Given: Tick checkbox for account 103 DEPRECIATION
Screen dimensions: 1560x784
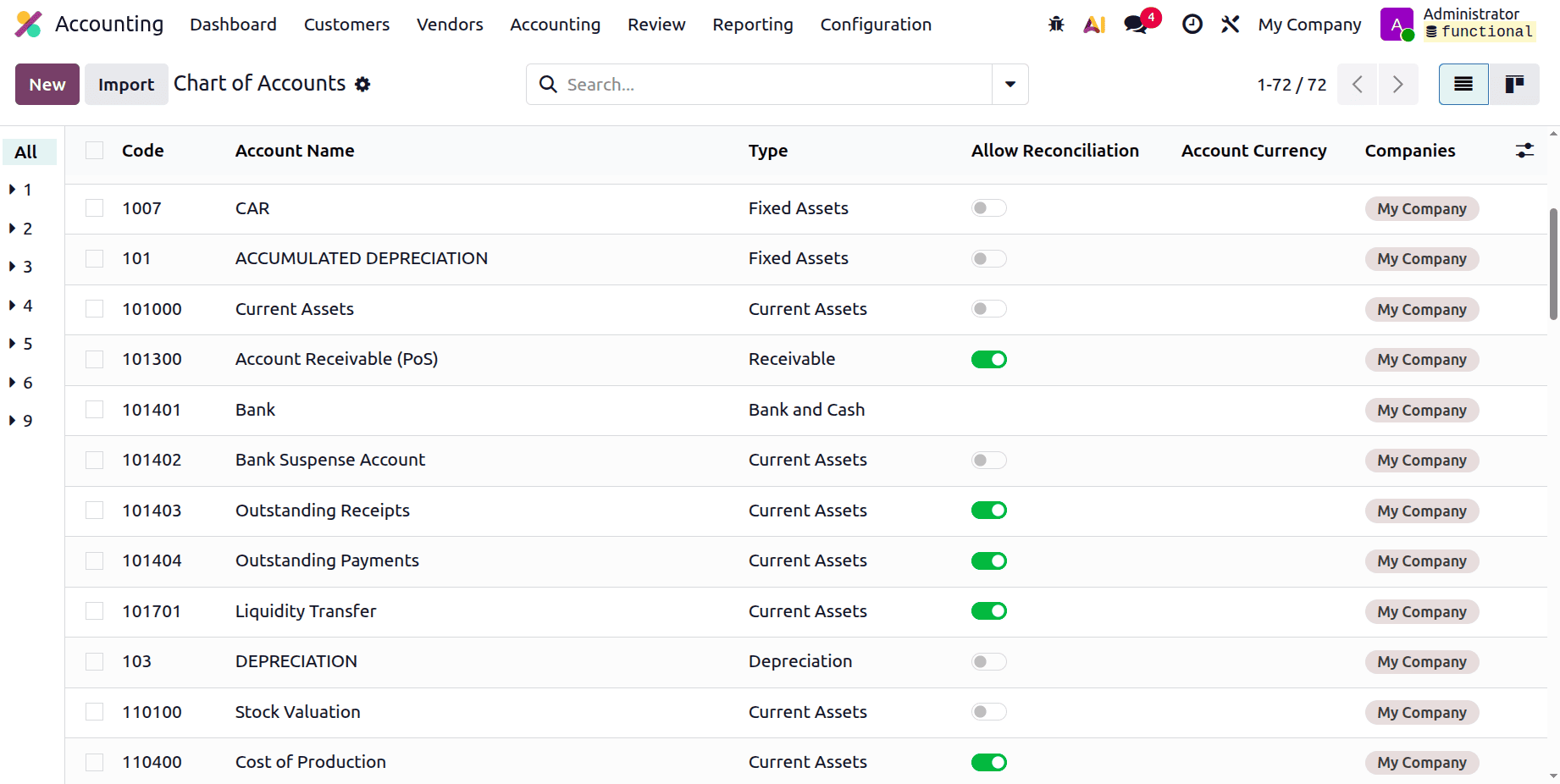Looking at the screenshot, I should point(95,662).
